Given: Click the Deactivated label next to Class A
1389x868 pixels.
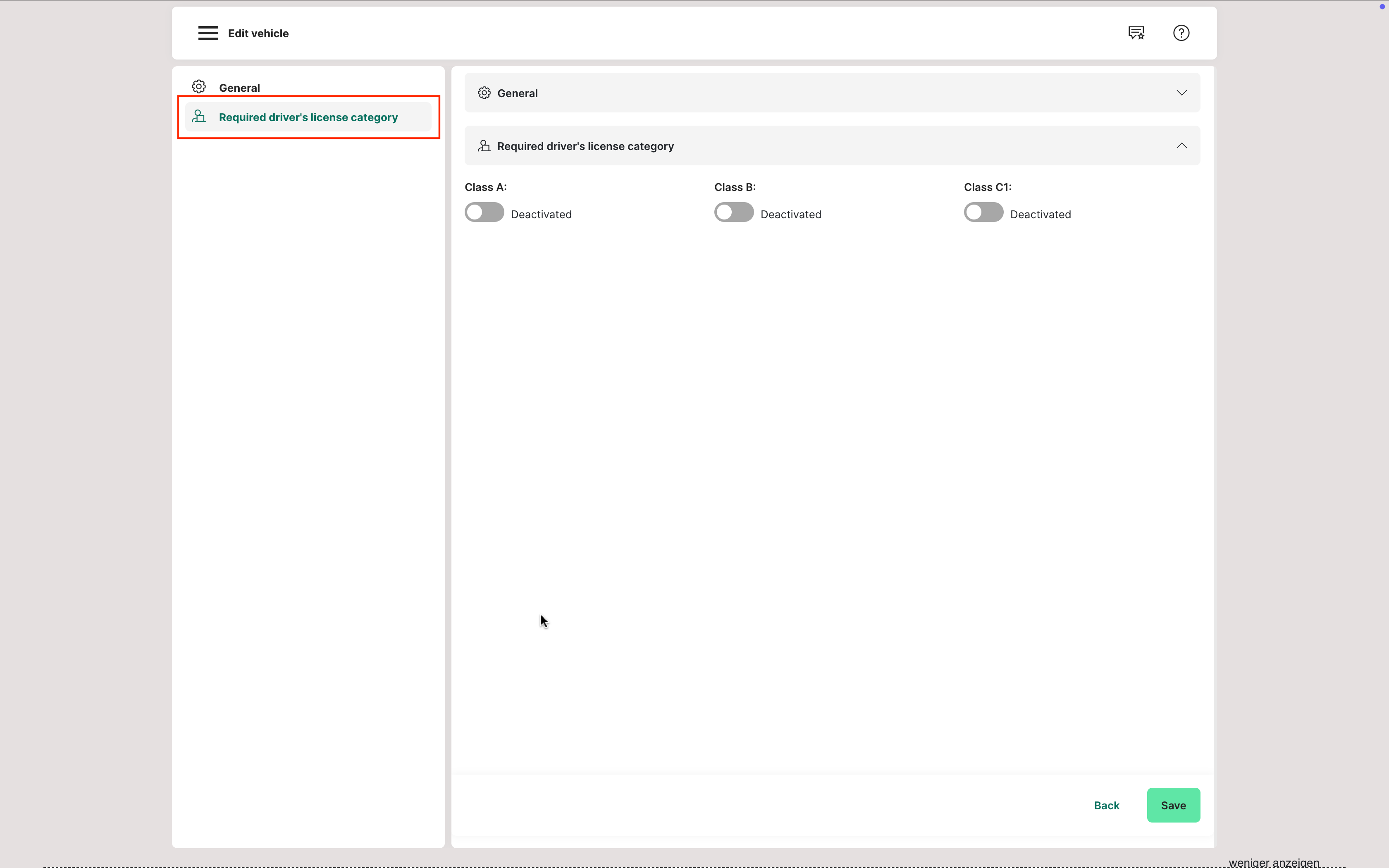Looking at the screenshot, I should 541,214.
